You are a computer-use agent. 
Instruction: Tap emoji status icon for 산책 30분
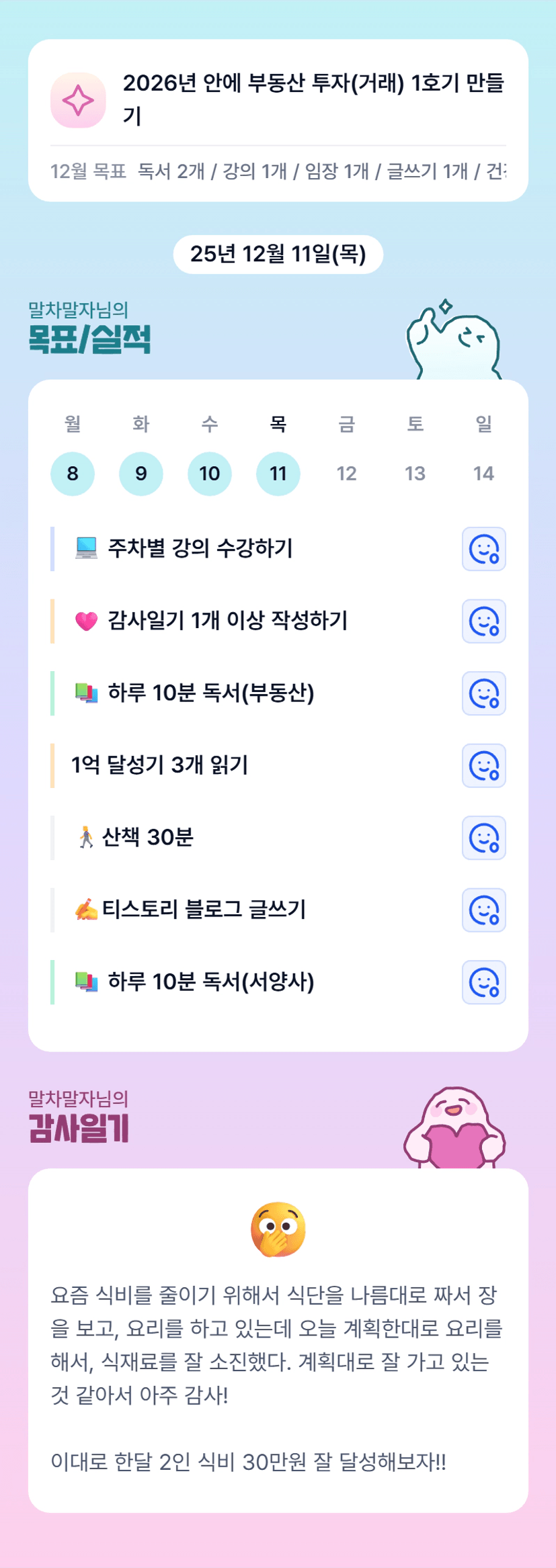pos(483,838)
